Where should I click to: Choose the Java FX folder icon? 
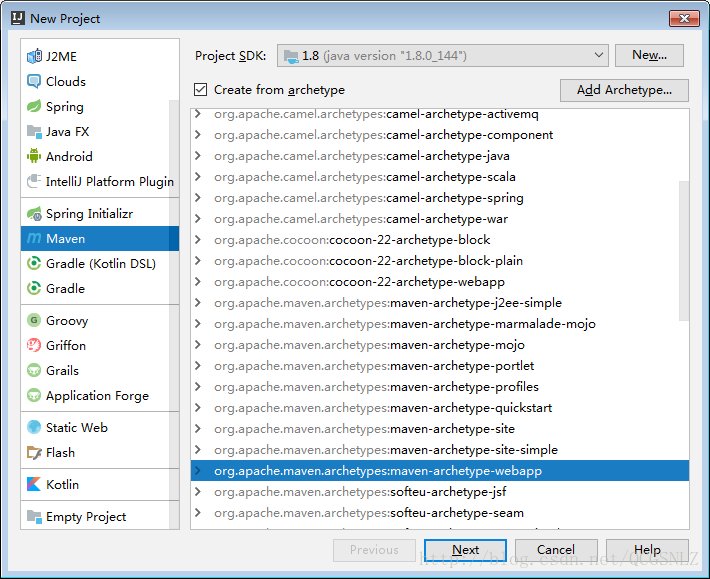pos(34,131)
